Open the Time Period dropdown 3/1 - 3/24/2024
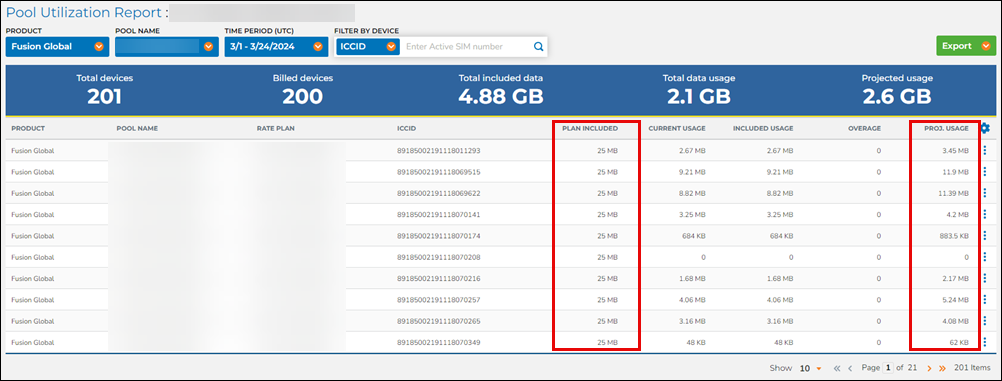Viewport: 1002px width, 381px height. 276,46
